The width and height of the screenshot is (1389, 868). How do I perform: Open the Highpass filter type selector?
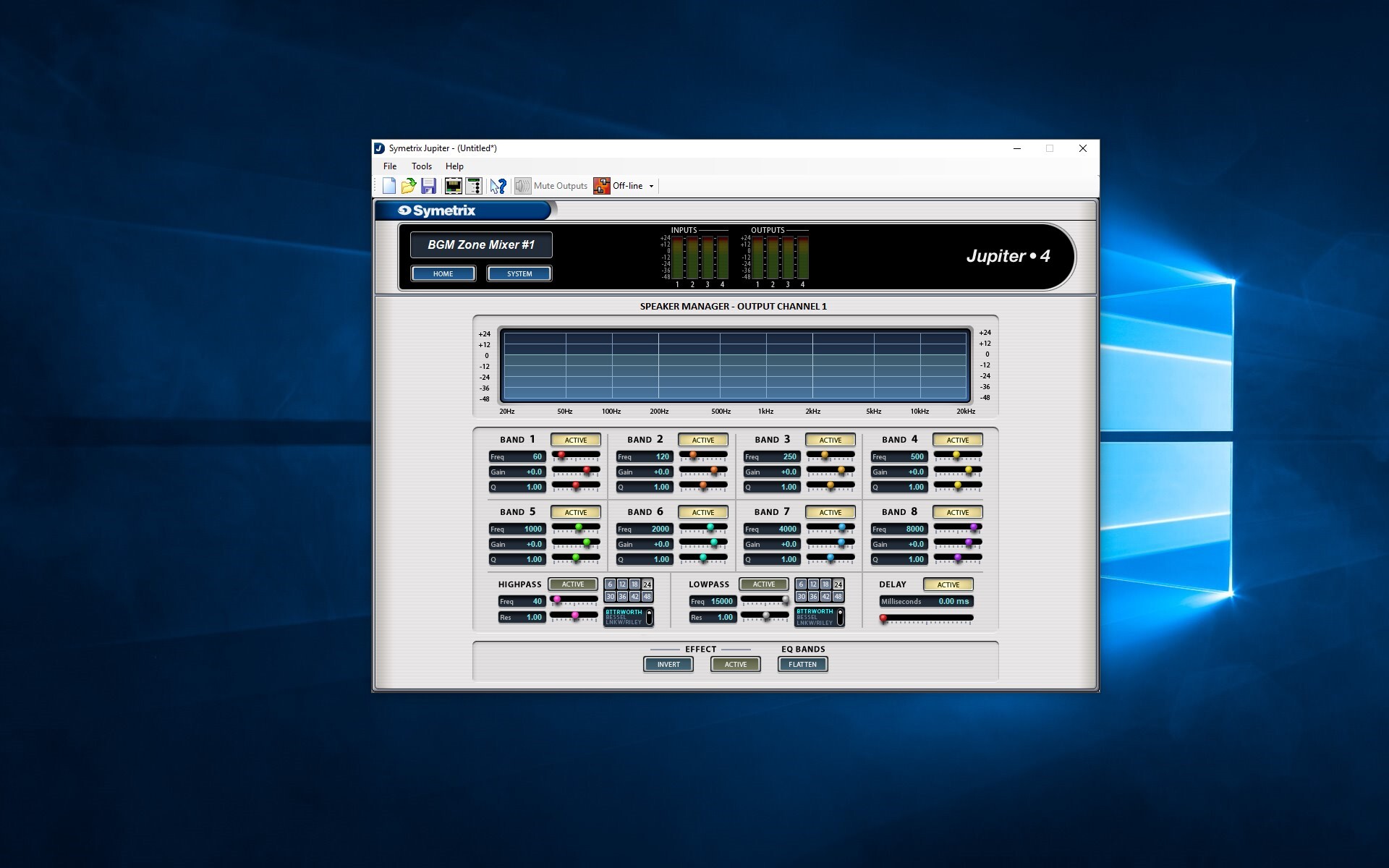pyautogui.click(x=628, y=617)
